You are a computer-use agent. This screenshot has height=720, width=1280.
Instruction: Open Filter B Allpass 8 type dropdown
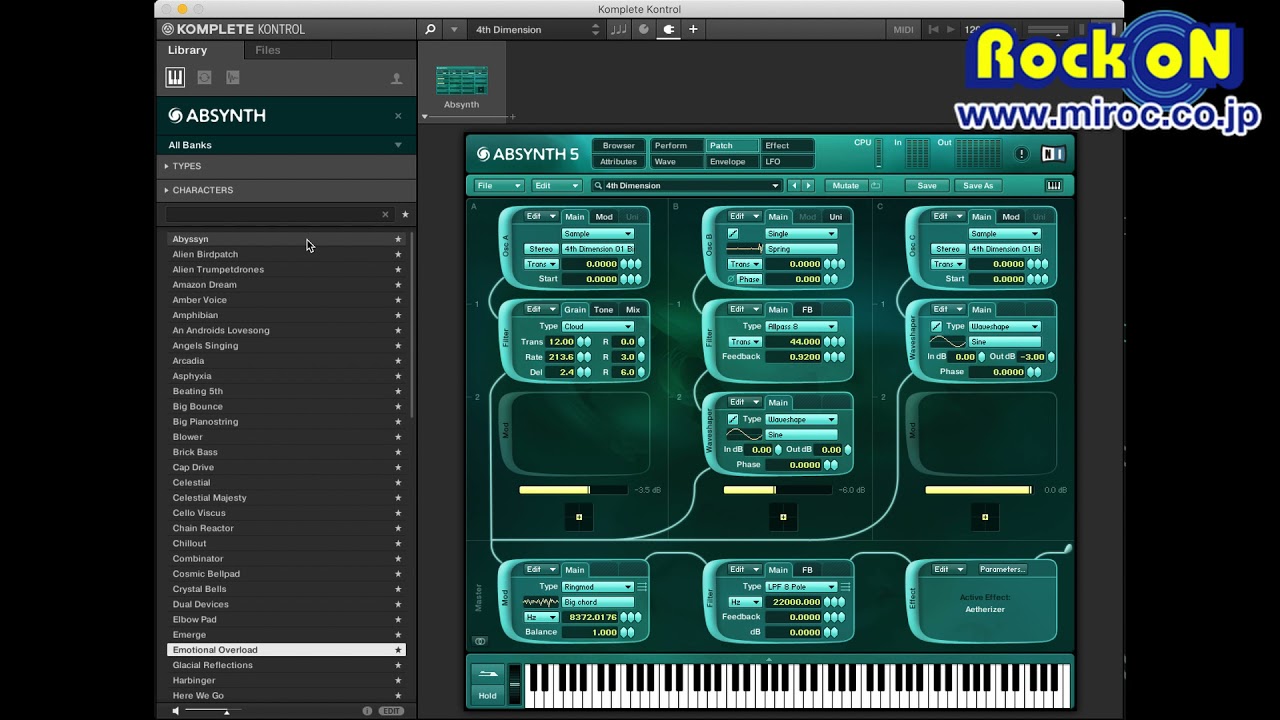coord(801,326)
